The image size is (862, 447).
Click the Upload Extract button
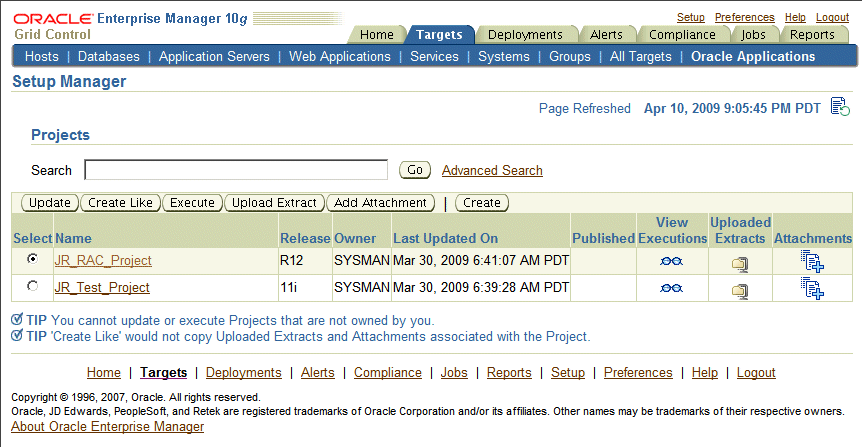pos(274,203)
